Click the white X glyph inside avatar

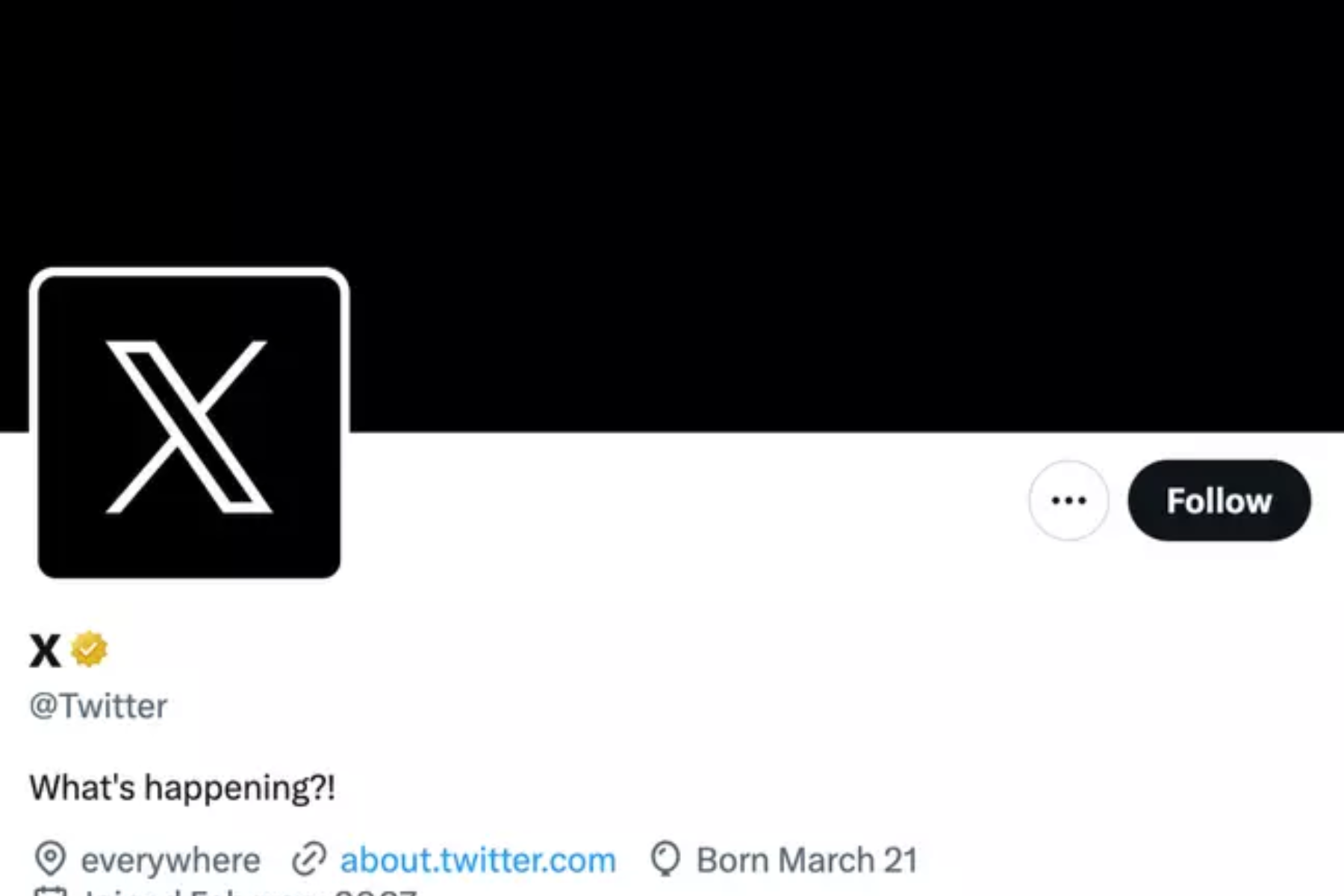point(189,427)
